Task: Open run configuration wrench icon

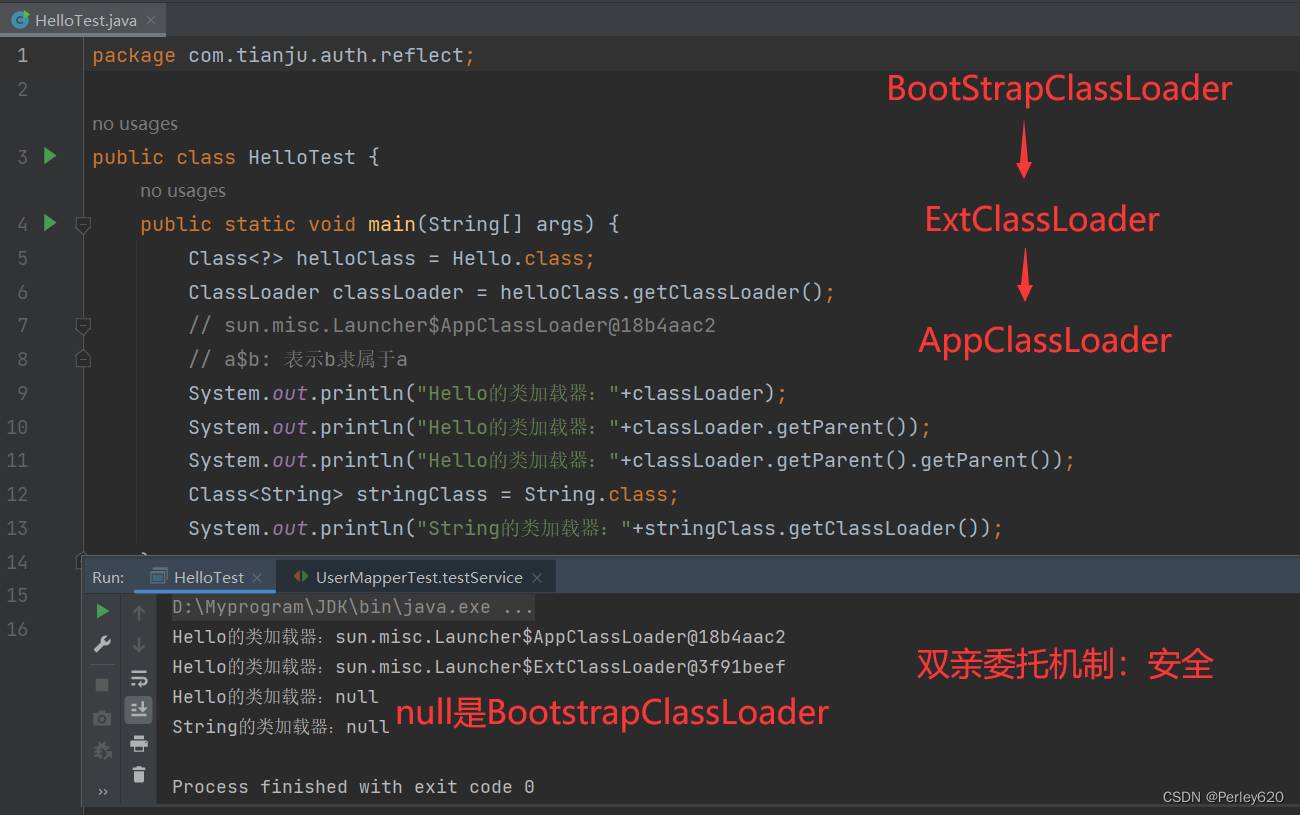Action: pos(102,644)
